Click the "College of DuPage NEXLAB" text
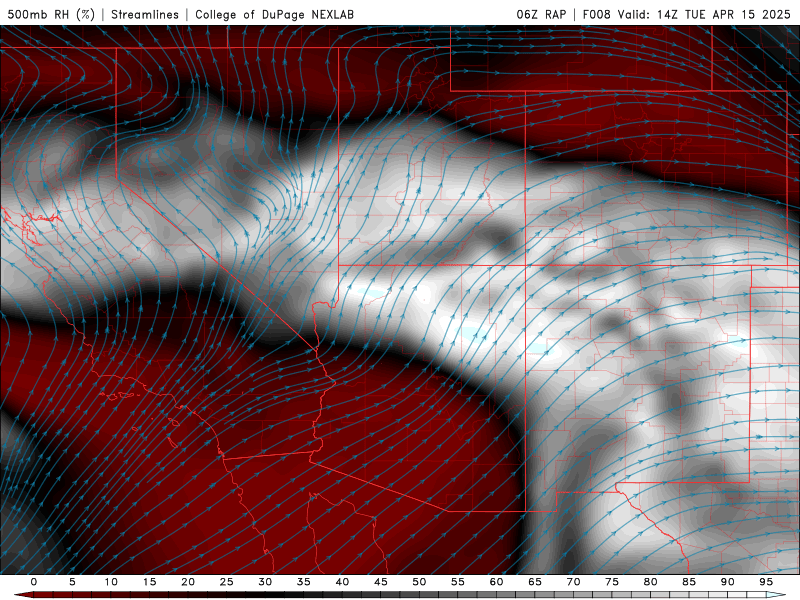The width and height of the screenshot is (800, 600). 274,14
